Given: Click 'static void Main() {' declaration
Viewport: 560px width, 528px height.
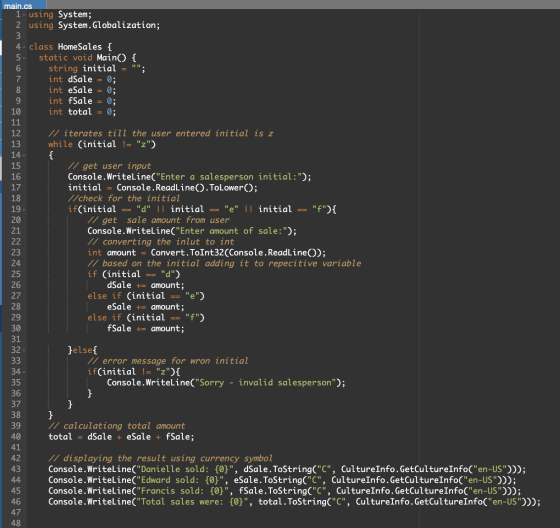Looking at the screenshot, I should [x=88, y=58].
